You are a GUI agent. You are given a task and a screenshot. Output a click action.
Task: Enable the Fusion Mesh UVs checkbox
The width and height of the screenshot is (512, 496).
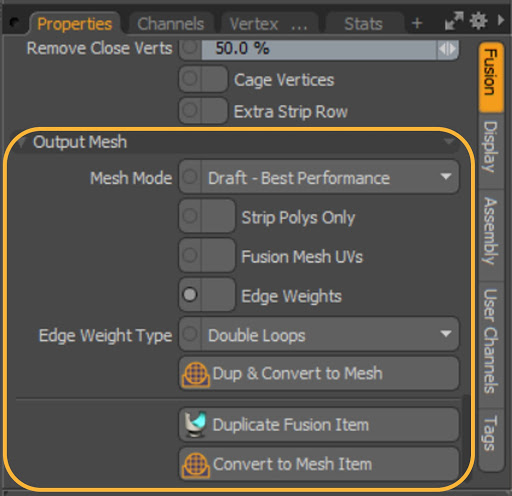point(218,255)
